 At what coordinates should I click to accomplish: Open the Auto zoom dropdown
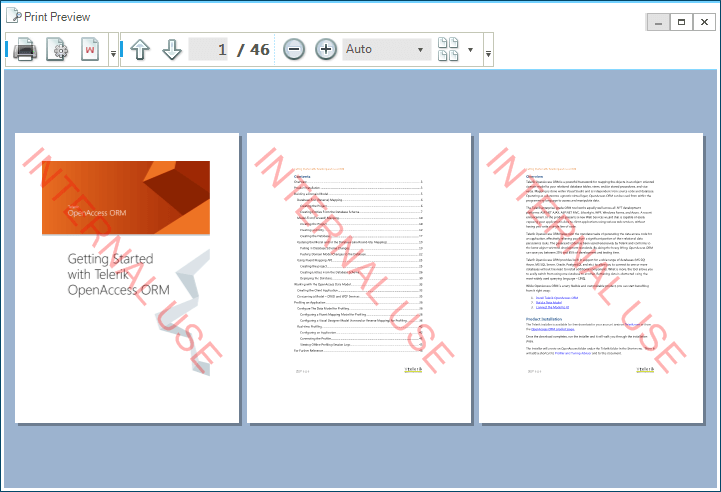386,49
